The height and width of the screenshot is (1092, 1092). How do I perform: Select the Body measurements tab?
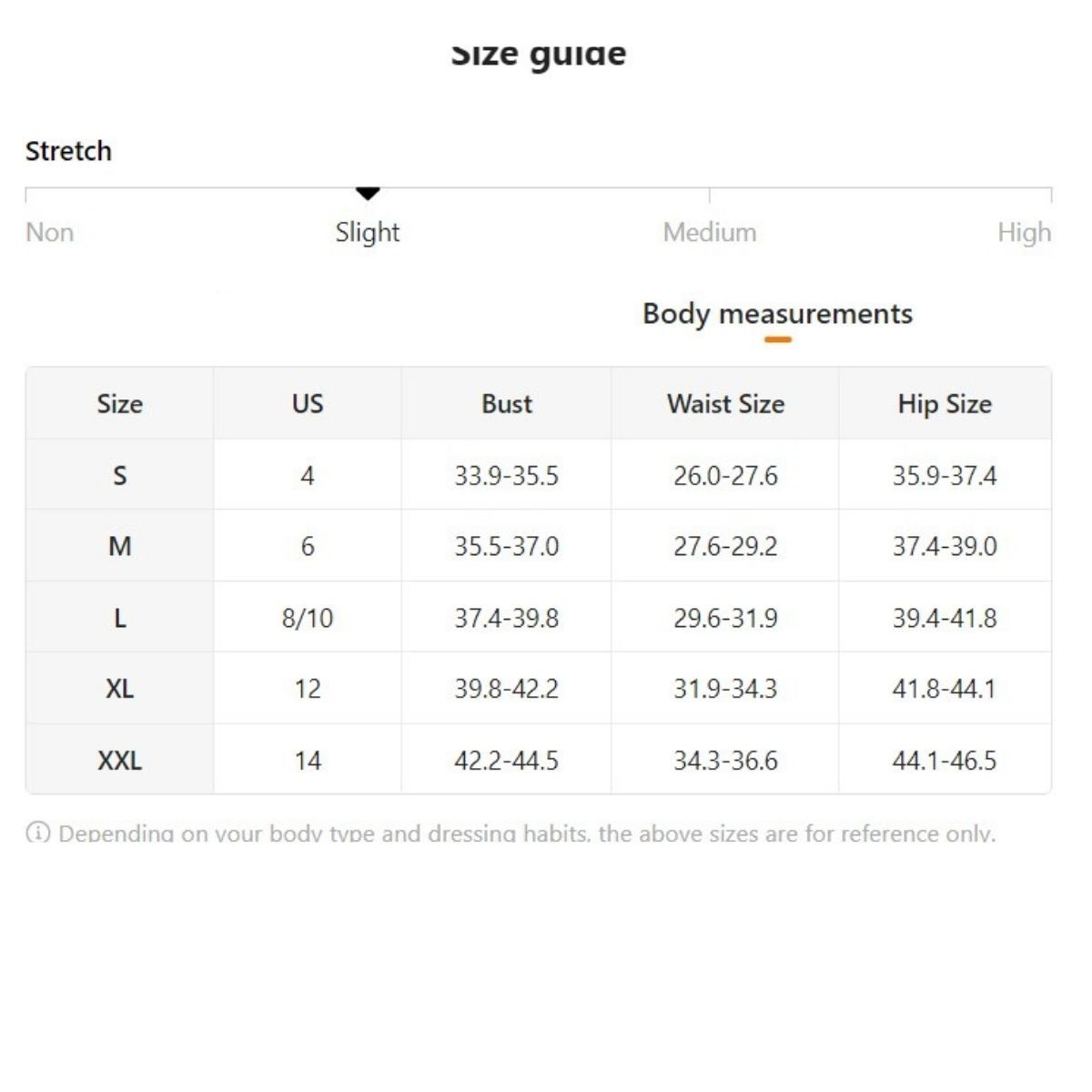[x=777, y=314]
